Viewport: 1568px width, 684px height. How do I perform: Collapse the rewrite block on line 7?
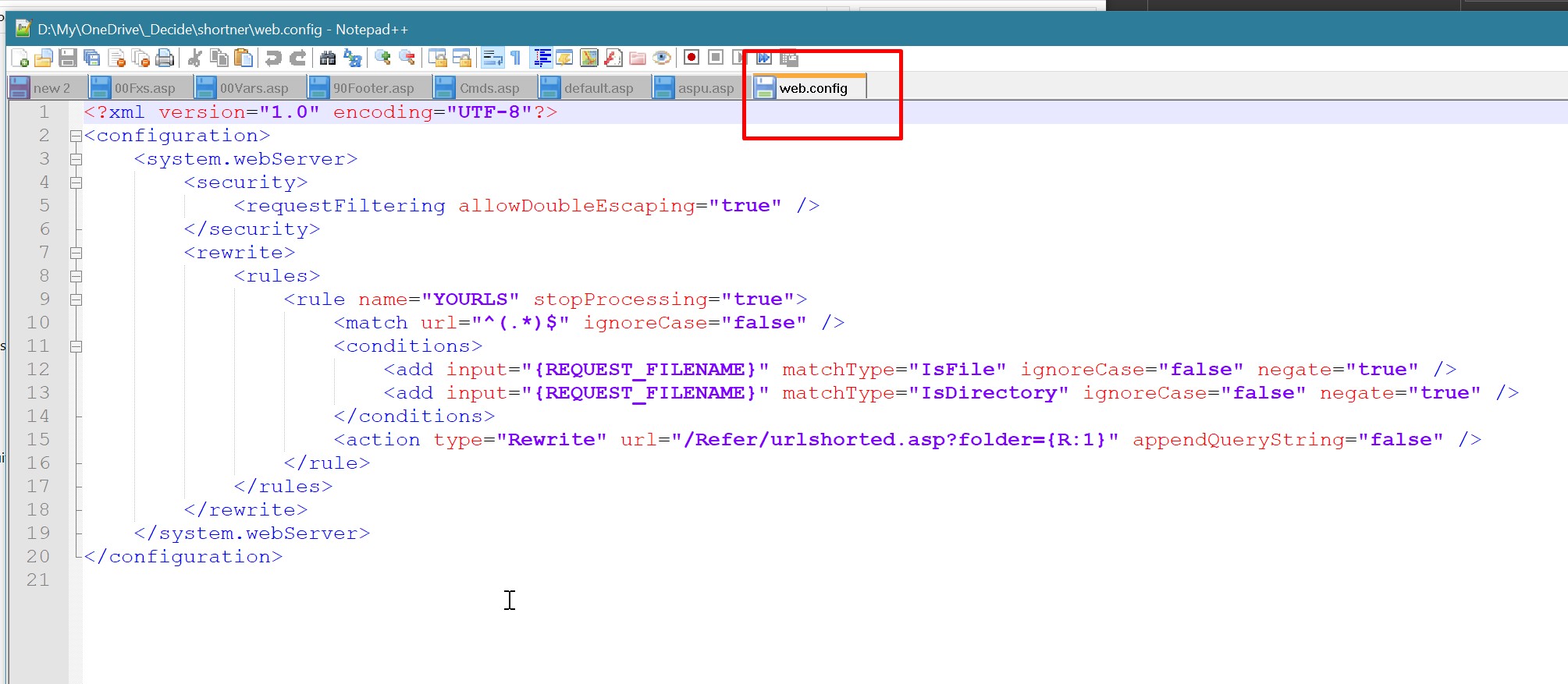(76, 253)
